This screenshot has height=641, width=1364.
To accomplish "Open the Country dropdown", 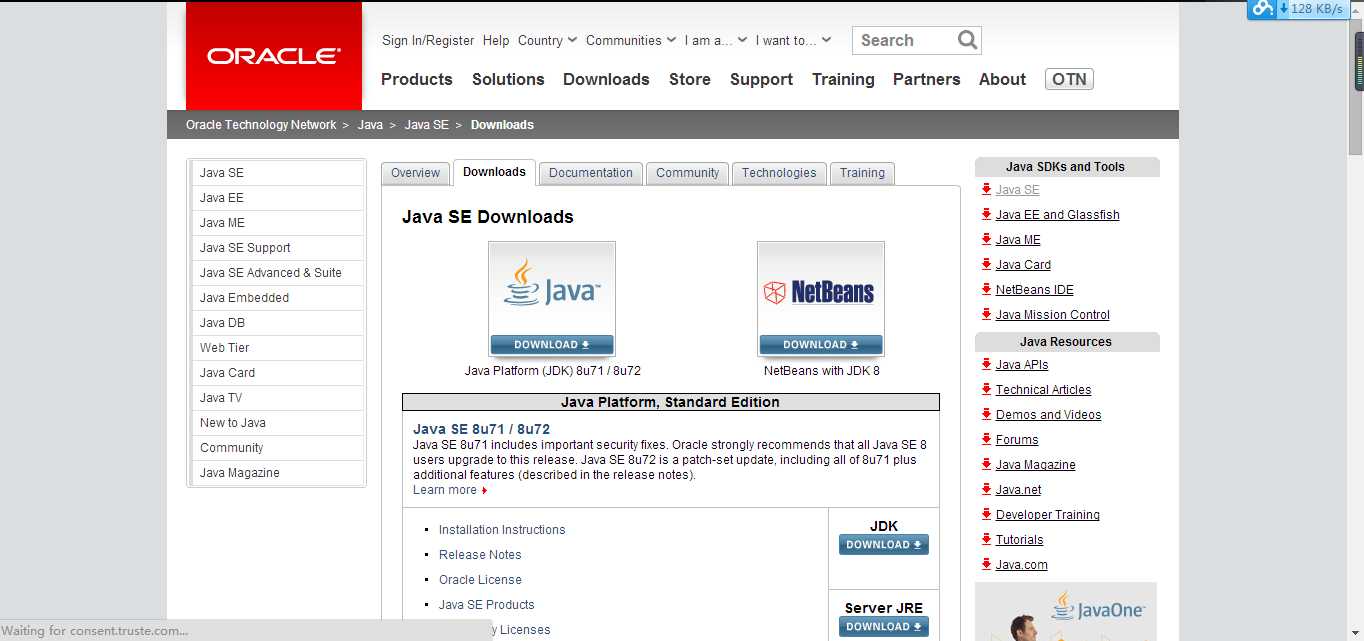I will [x=547, y=40].
